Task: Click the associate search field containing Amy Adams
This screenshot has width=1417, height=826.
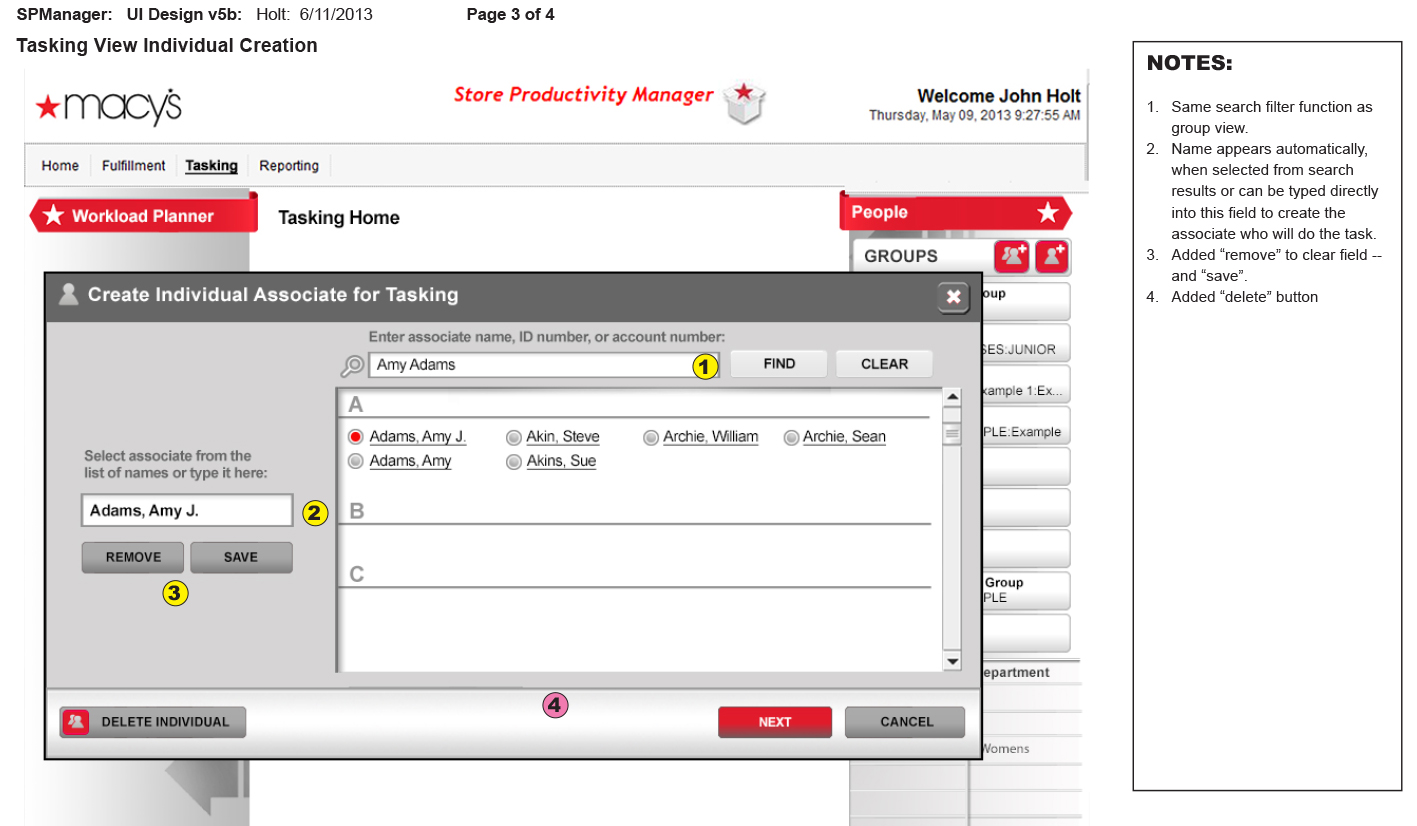Action: click(x=528, y=365)
